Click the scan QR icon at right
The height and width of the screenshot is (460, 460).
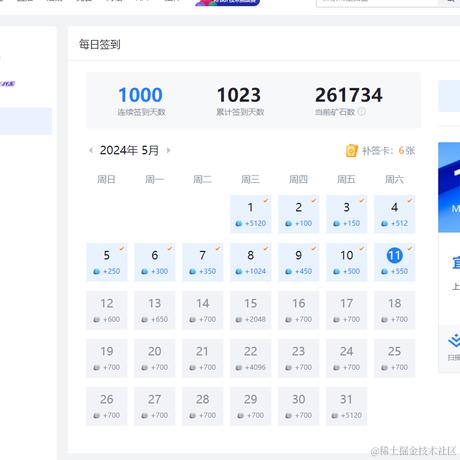454,341
